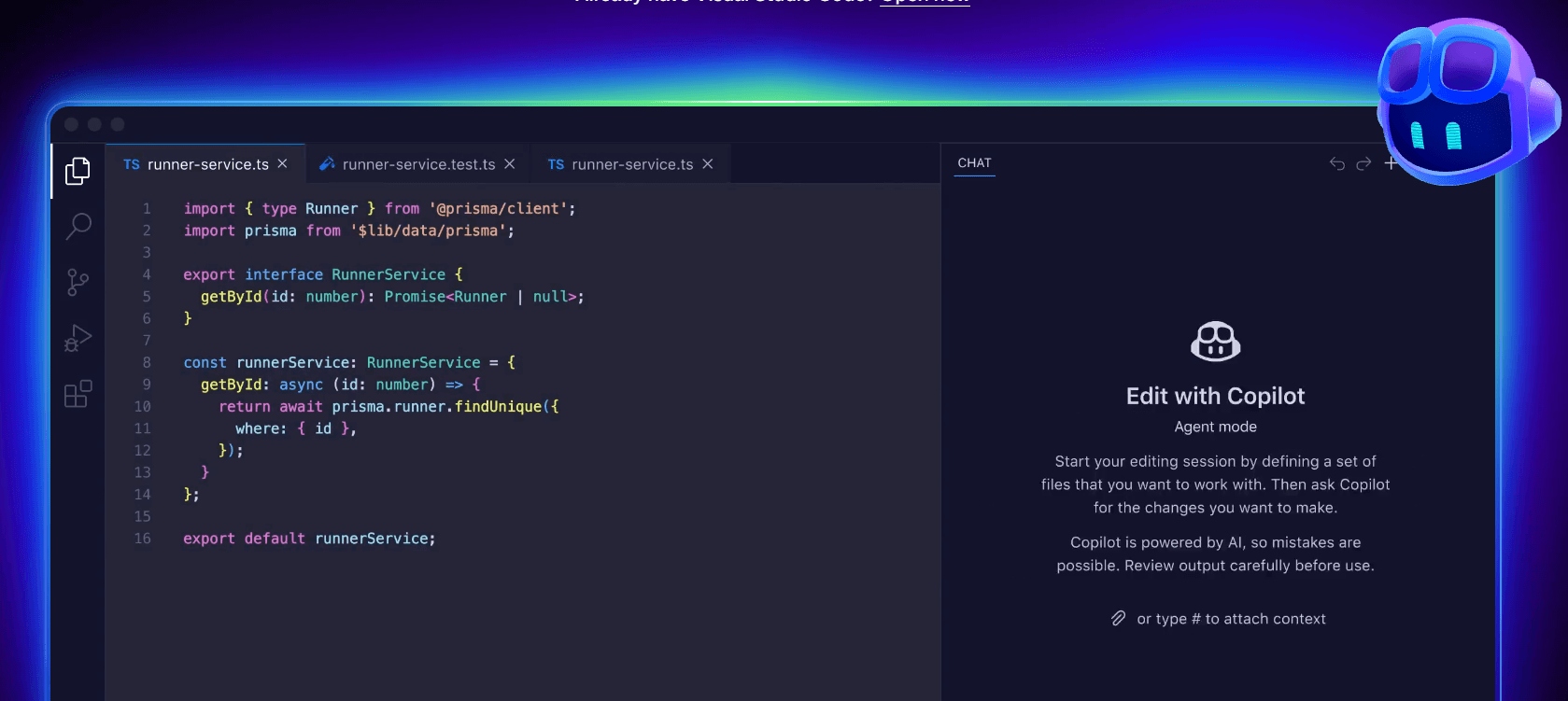Open the Extensions view
Viewport: 1568px width, 701px height.
(x=78, y=393)
